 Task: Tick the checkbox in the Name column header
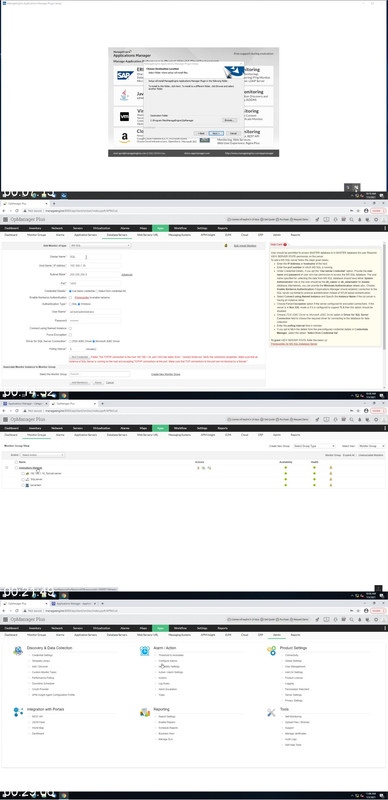[16, 462]
